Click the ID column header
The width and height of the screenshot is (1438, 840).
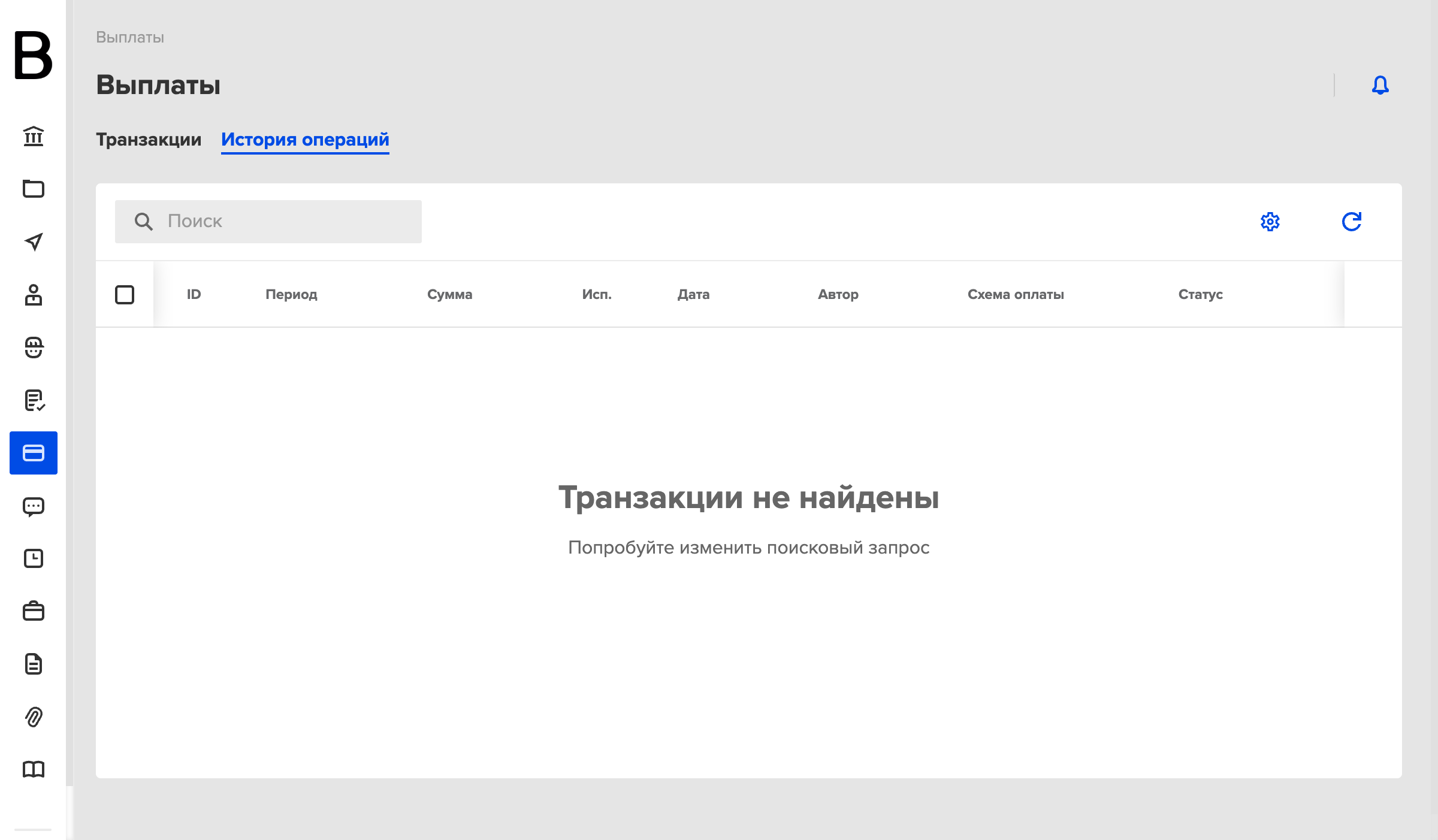click(194, 294)
